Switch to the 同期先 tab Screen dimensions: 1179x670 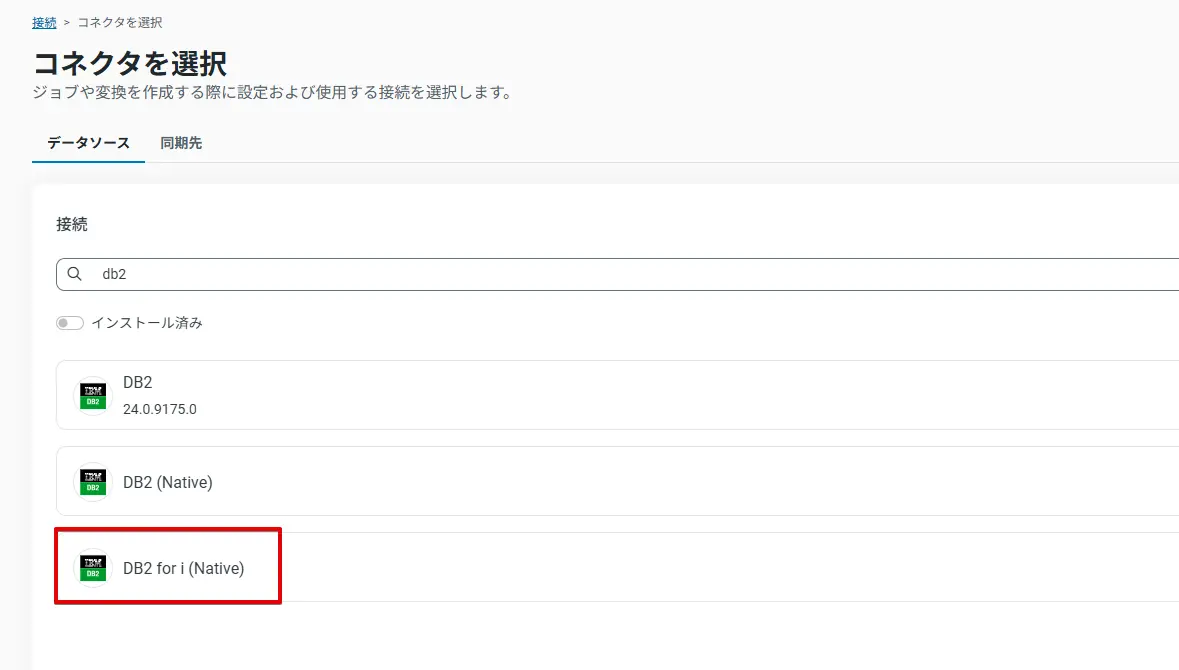point(181,143)
